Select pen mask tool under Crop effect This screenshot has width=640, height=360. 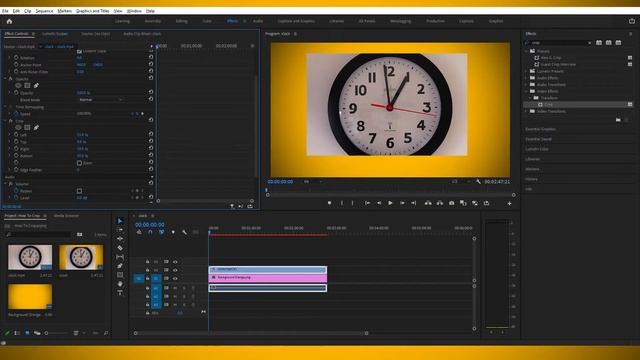point(36,128)
